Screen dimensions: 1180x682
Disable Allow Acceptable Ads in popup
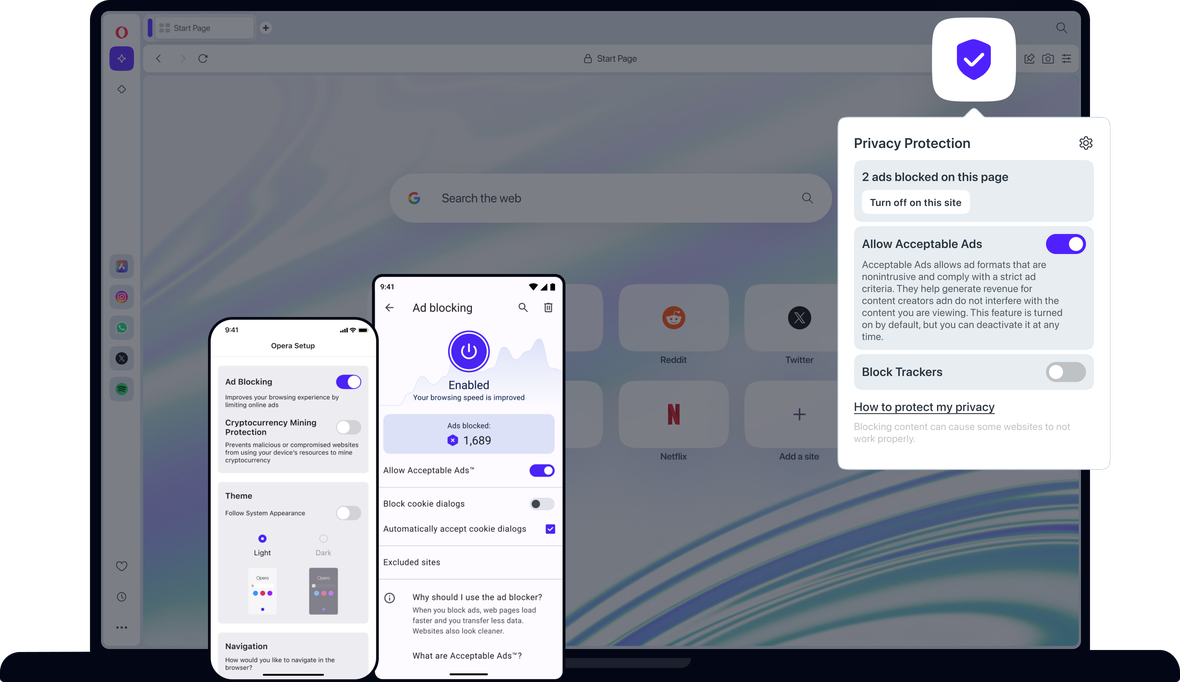[1066, 244]
